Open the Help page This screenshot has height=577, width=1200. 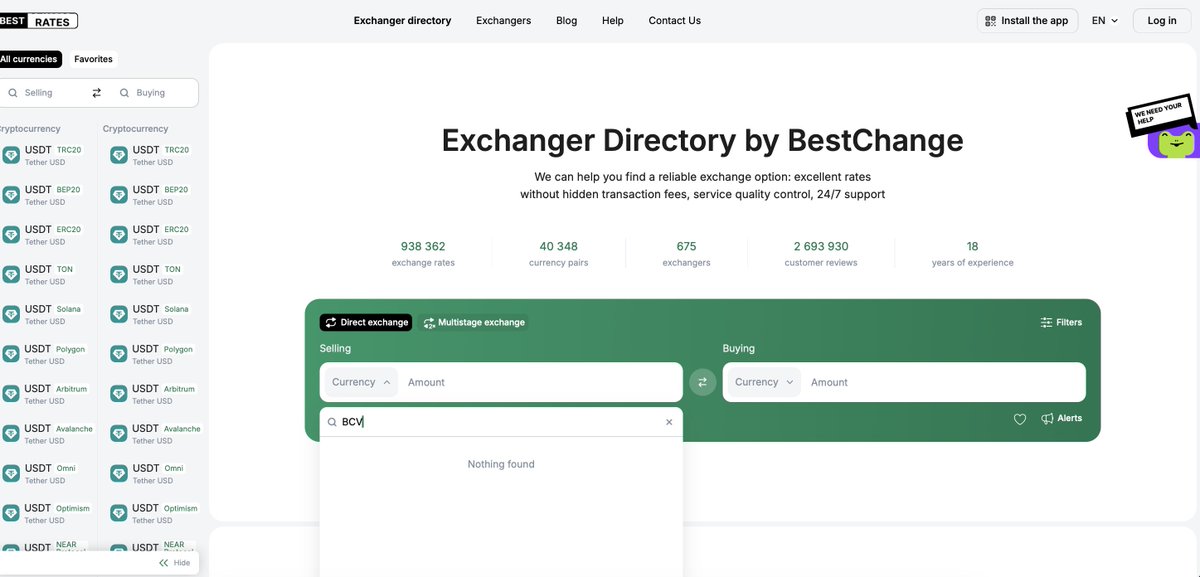613,20
